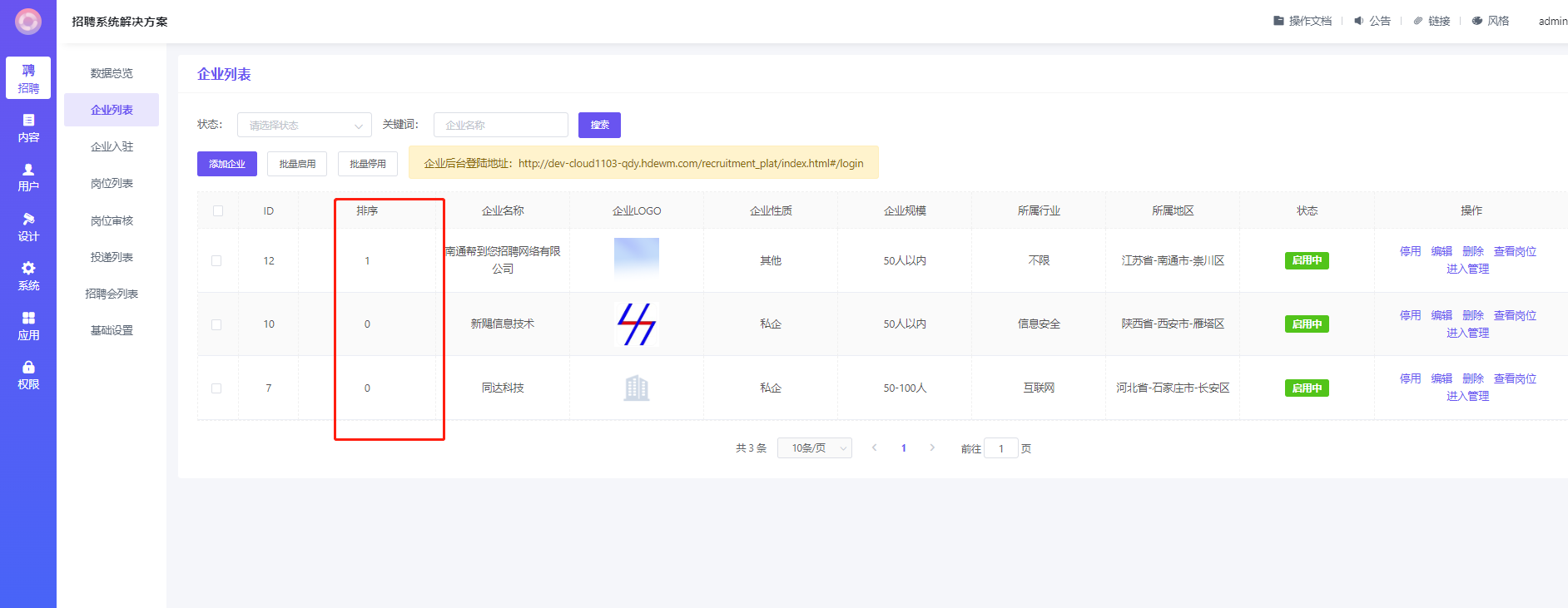
Task: Open 操作文档 folder icon in header
Action: point(1278,21)
